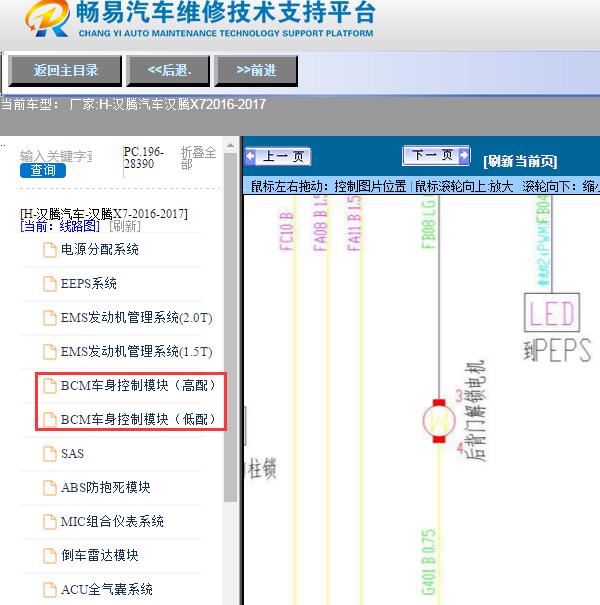
Task: Click left arrow icon on 上一页
Action: 250,157
